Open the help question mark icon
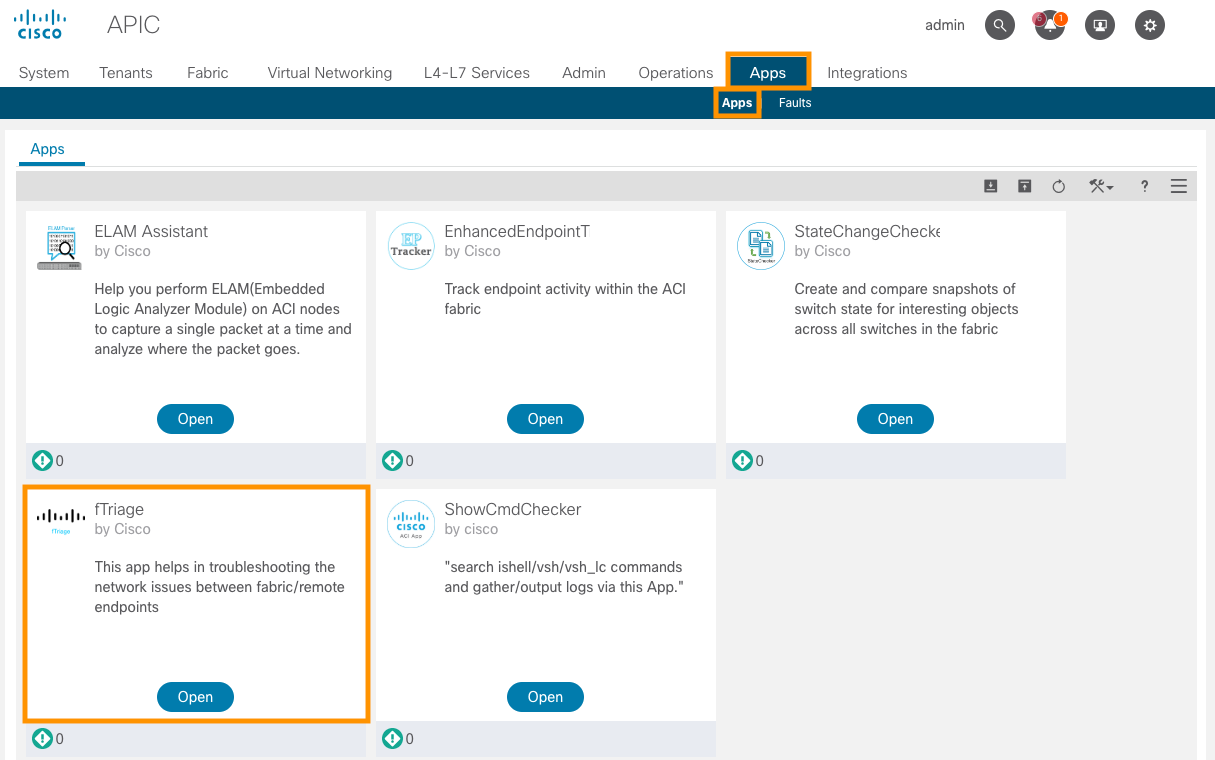The width and height of the screenshot is (1215, 760). 1144,186
